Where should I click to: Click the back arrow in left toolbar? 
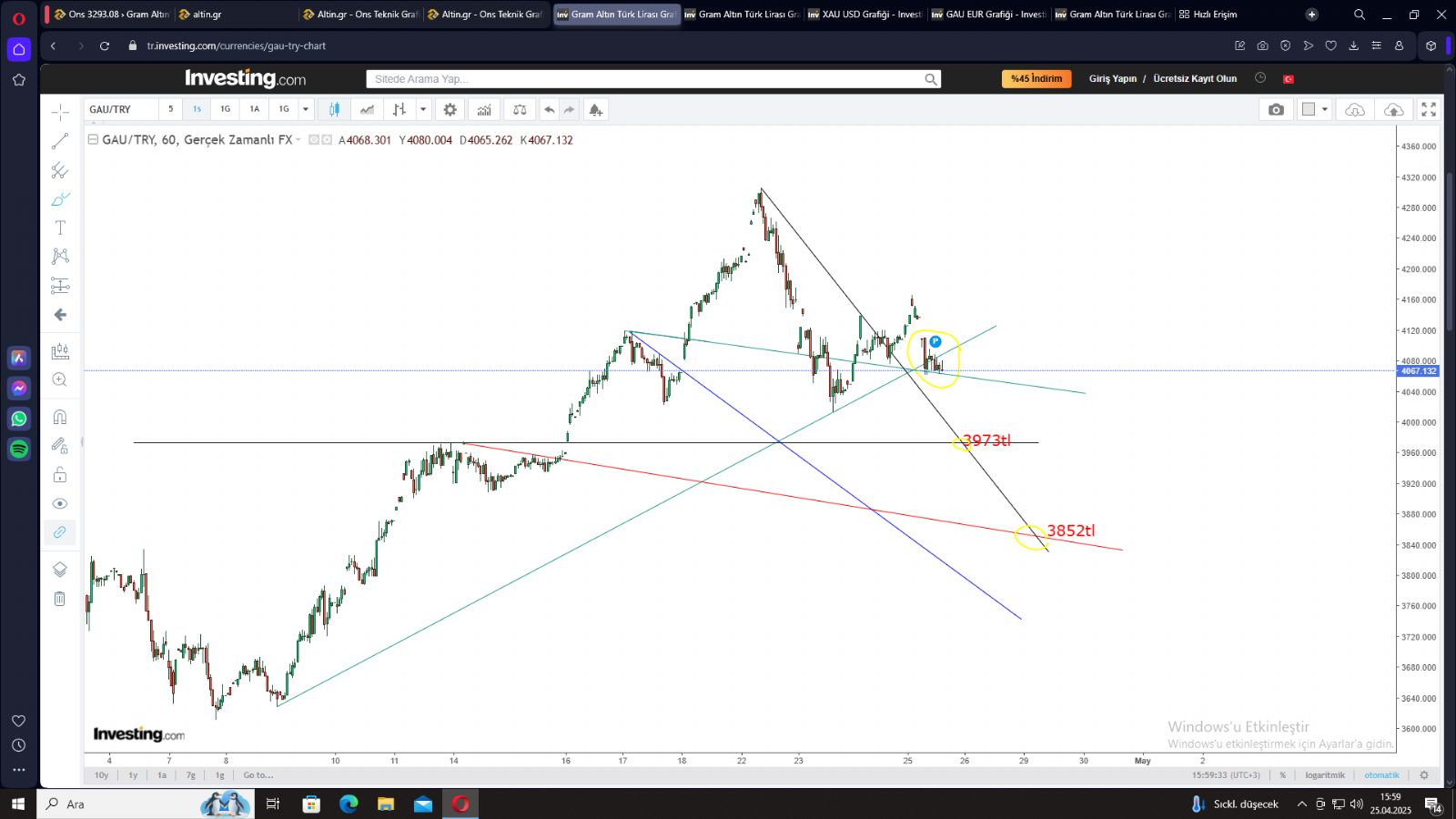60,315
